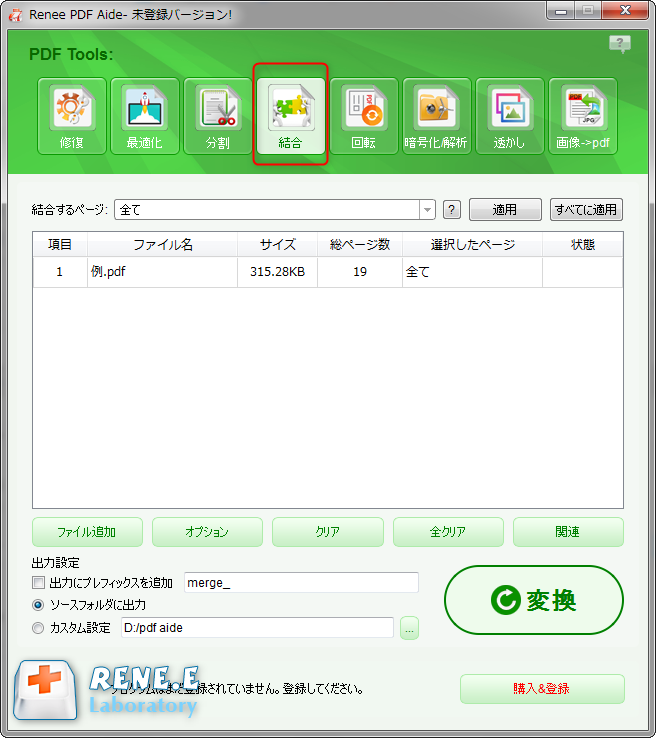Image resolution: width=656 pixels, height=738 pixels.
Task: Click the すべてに適用 button
Action: (x=586, y=209)
